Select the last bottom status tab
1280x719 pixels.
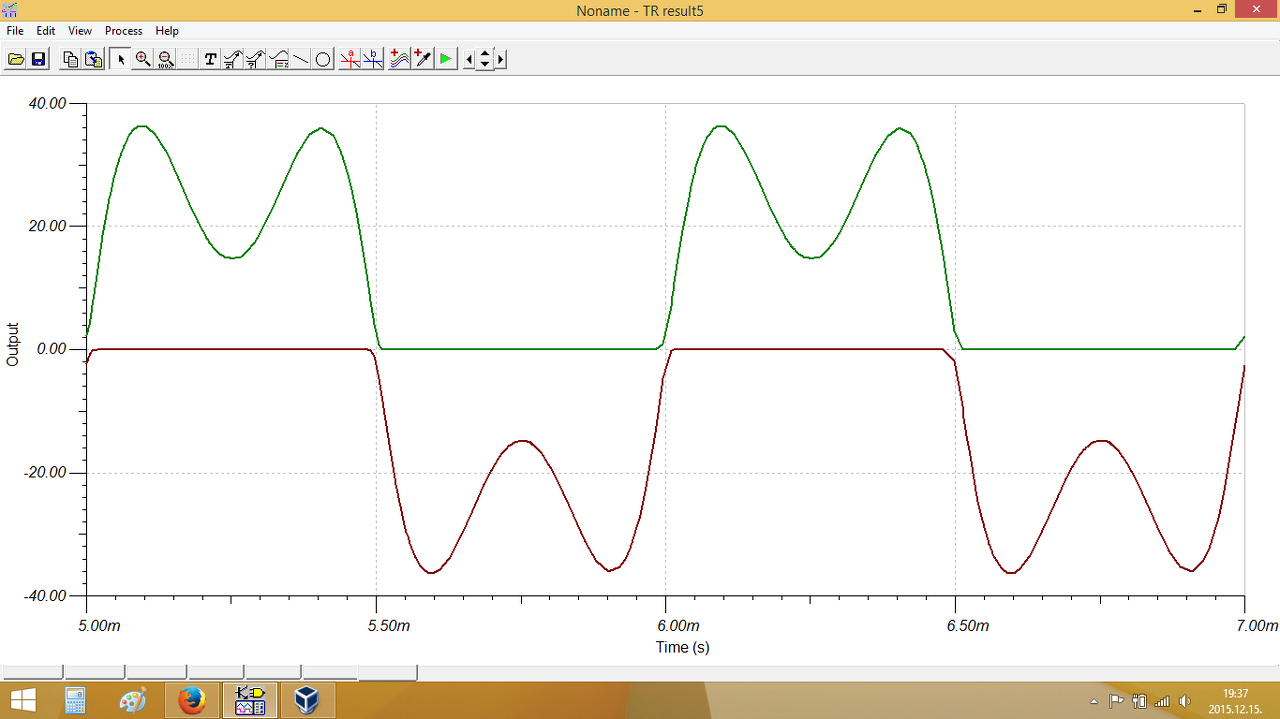pyautogui.click(x=387, y=673)
